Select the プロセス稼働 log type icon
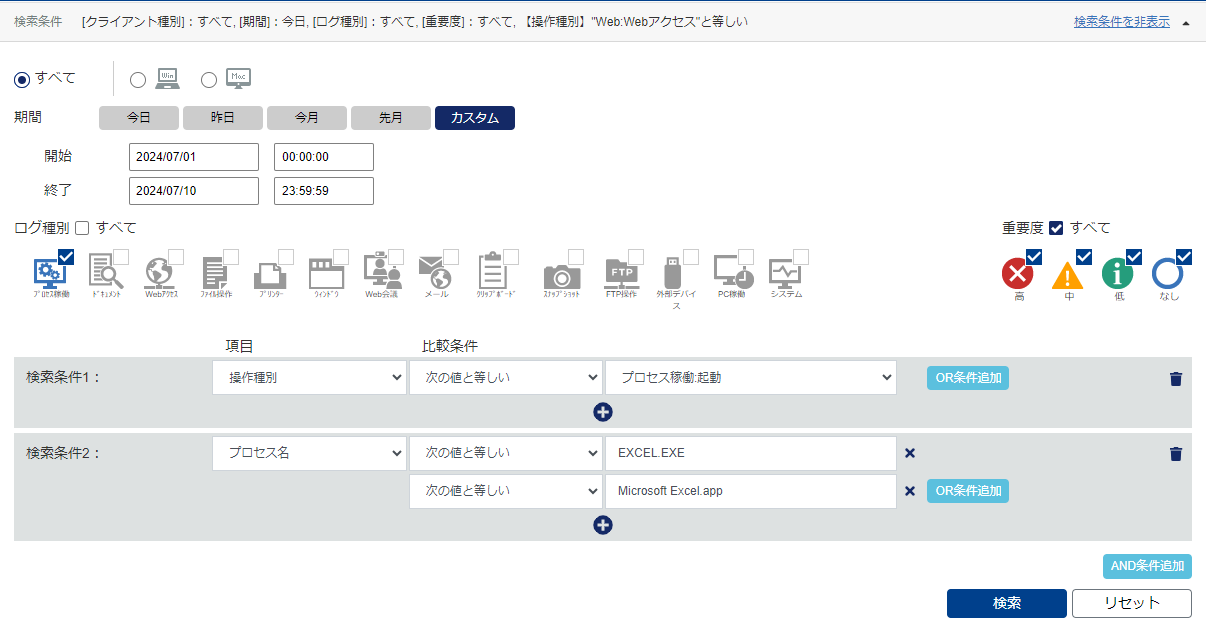The image size is (1206, 626). coord(50,272)
